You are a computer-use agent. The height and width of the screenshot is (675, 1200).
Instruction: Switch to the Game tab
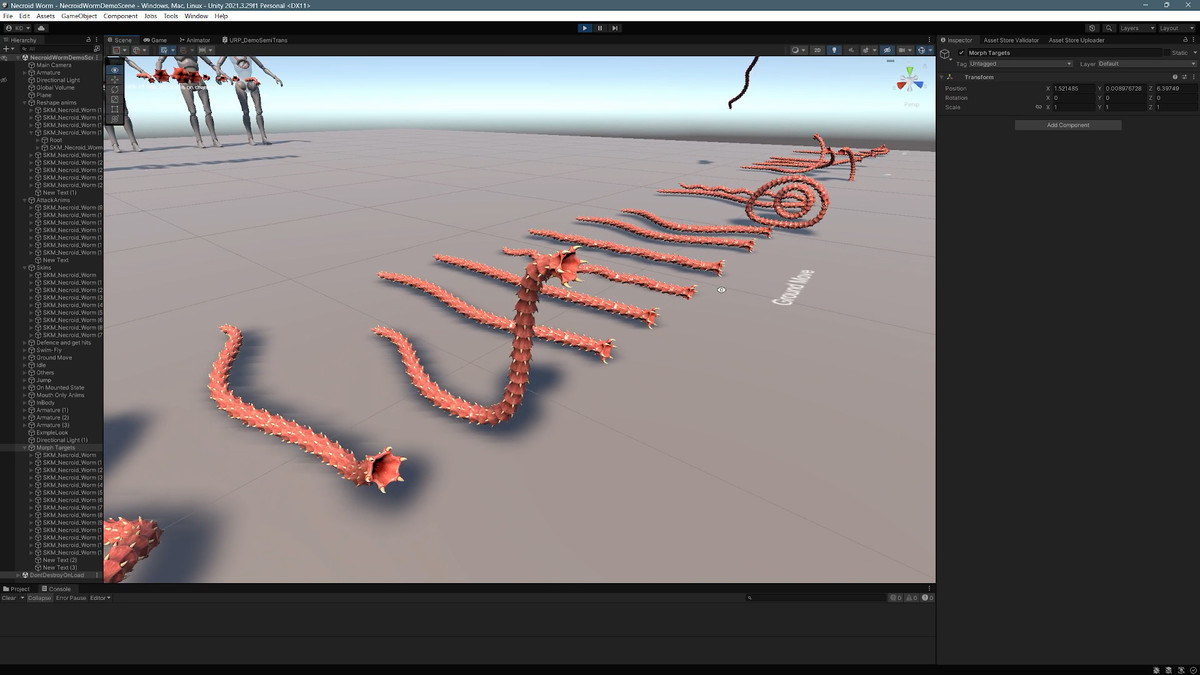(x=156, y=40)
